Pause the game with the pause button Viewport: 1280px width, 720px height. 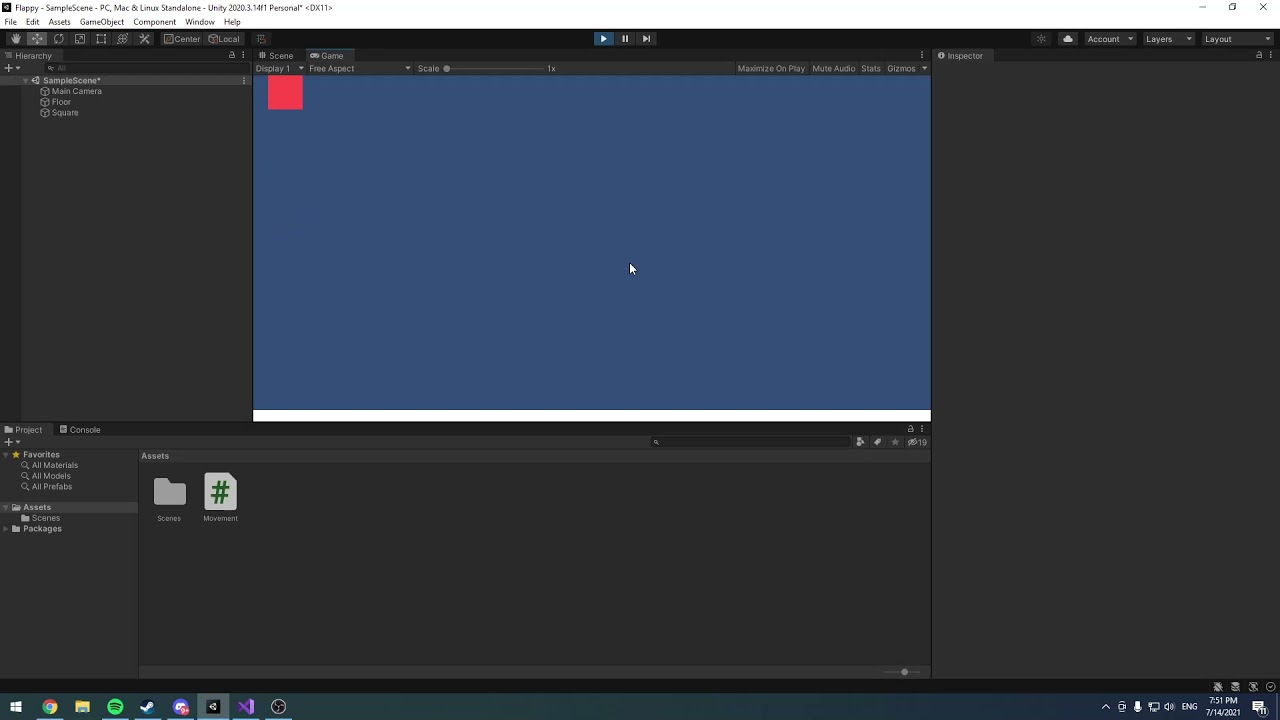tap(625, 38)
